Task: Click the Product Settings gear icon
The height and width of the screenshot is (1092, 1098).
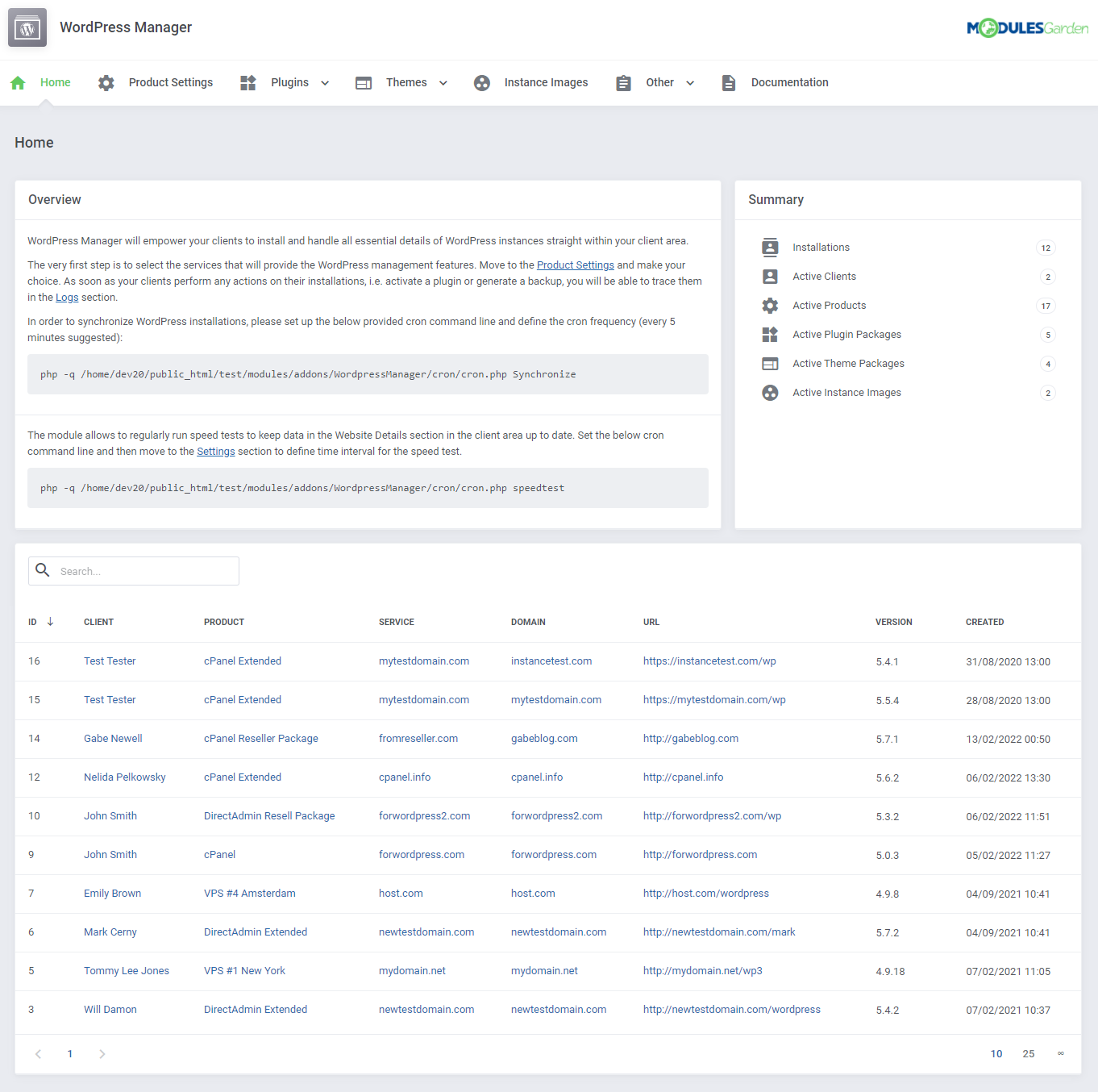Action: click(106, 82)
